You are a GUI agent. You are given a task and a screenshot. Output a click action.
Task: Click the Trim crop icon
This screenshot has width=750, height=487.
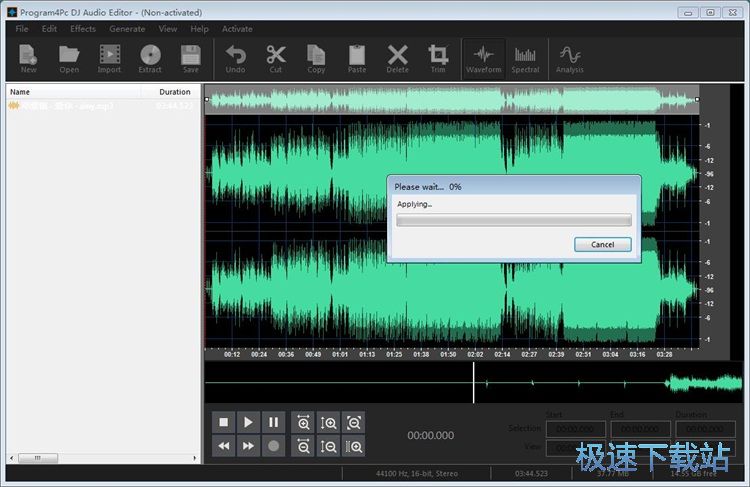(438, 58)
